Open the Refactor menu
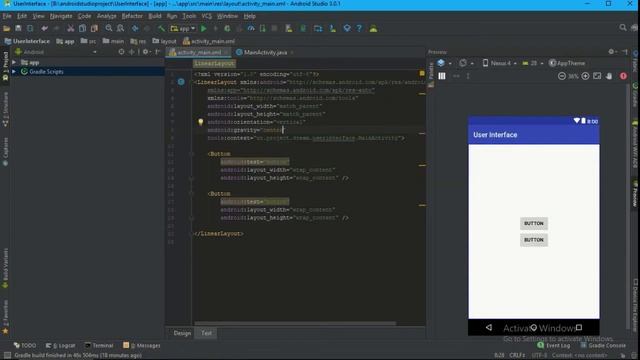Image resolution: width=640 pixels, height=360 pixels. click(x=132, y=16)
